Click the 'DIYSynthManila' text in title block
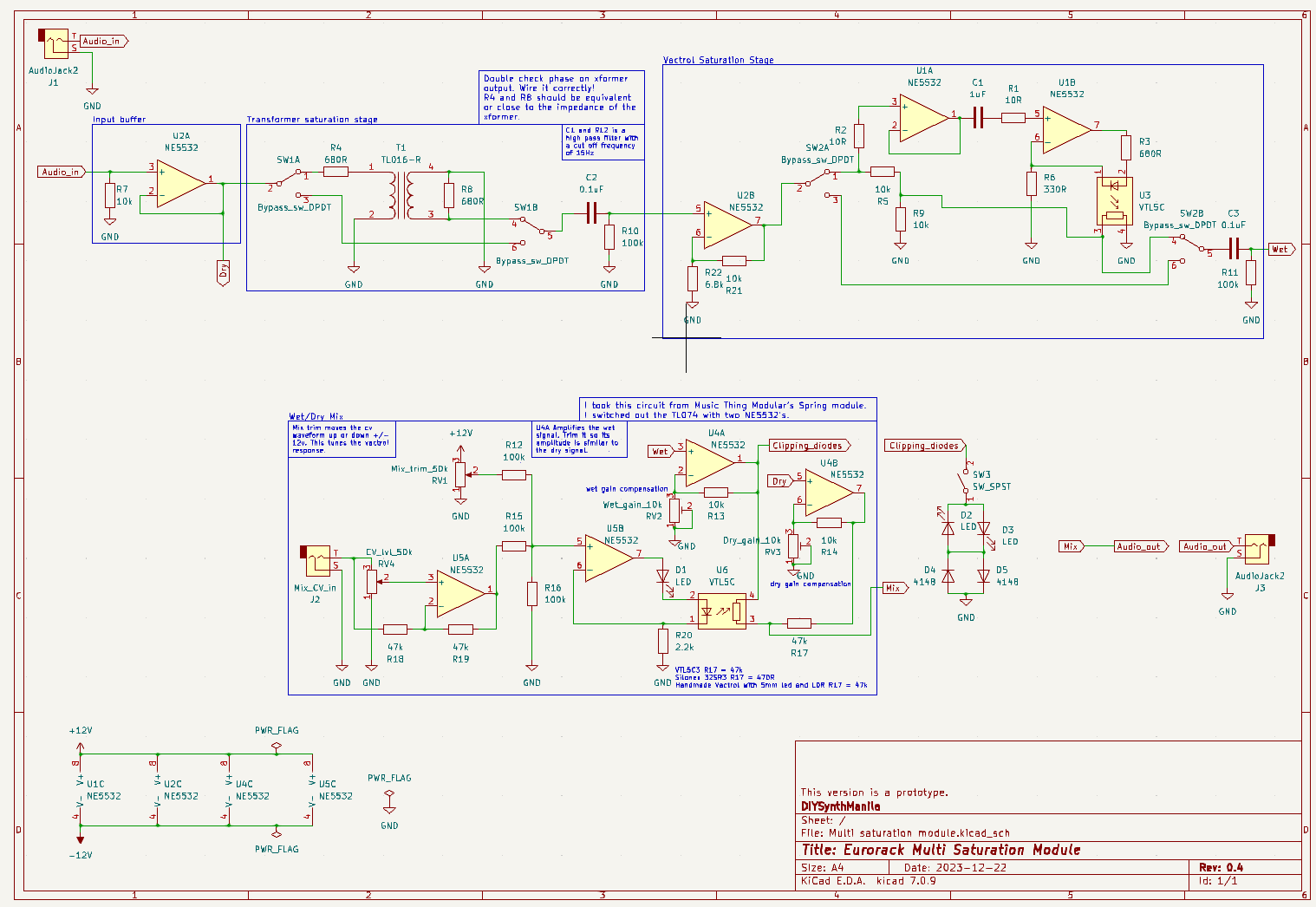 pyautogui.click(x=840, y=806)
